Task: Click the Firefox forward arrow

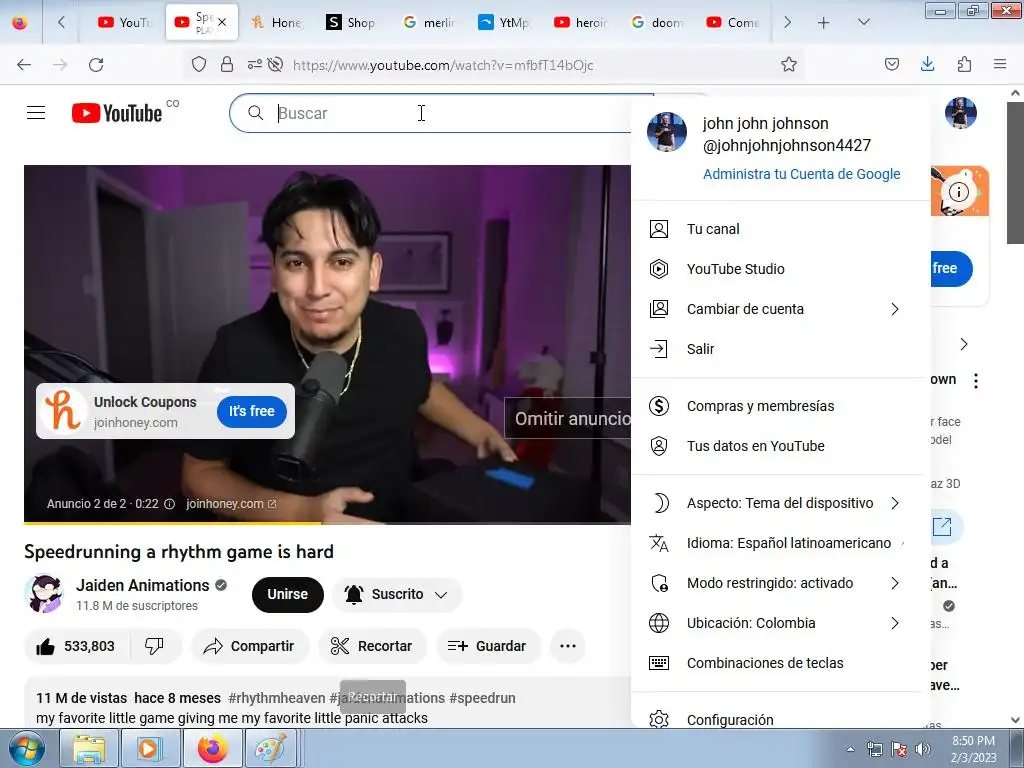Action: click(60, 64)
